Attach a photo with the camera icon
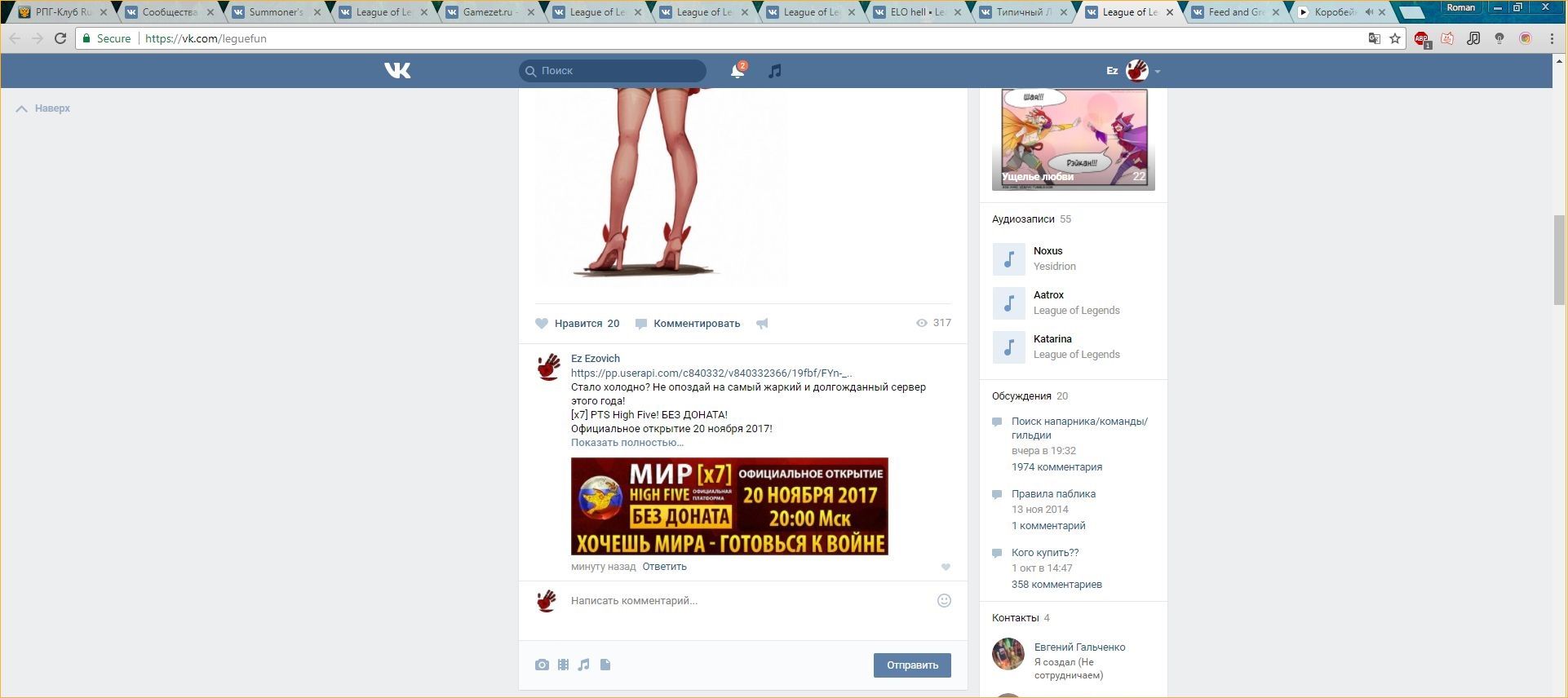Screen dimensions: 1568x698 coord(542,665)
